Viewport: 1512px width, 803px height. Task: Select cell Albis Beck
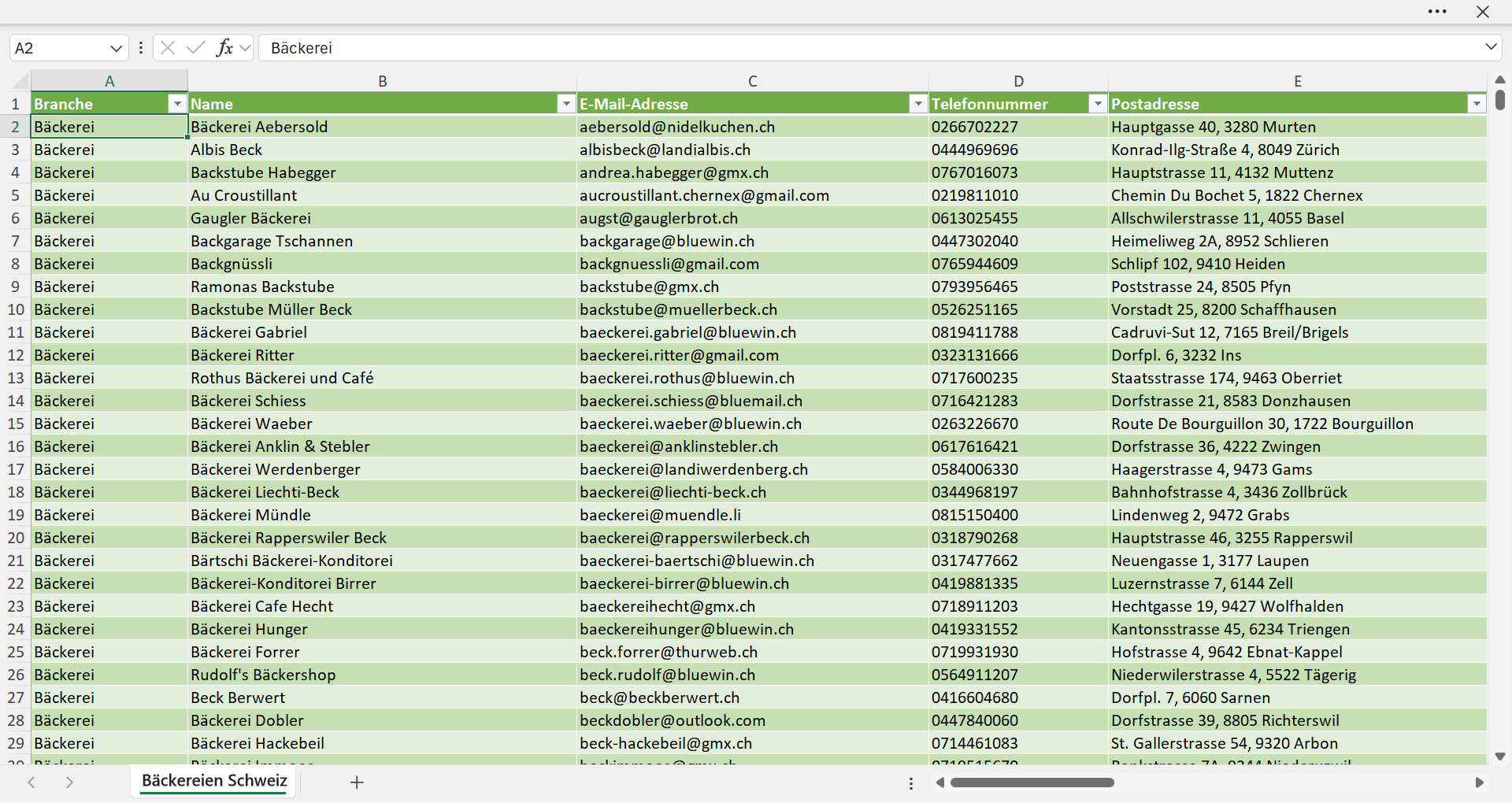click(382, 150)
